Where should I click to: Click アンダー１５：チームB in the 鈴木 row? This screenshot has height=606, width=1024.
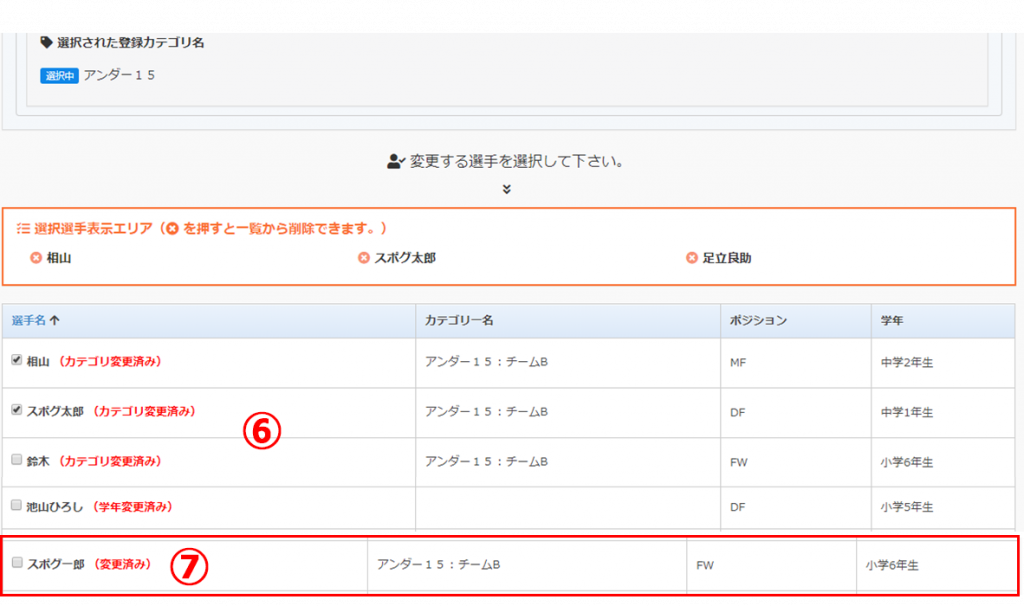click(486, 462)
